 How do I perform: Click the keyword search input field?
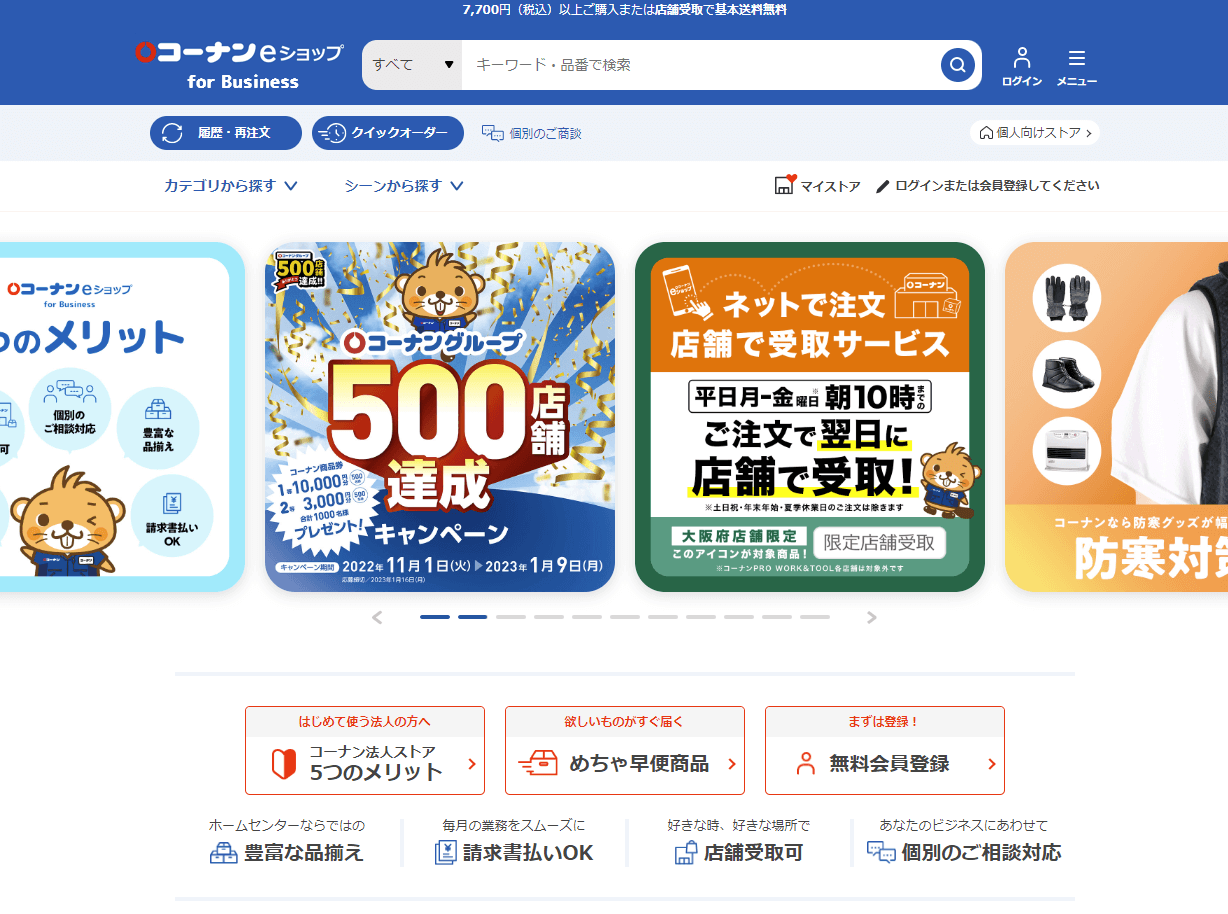pyautogui.click(x=700, y=65)
